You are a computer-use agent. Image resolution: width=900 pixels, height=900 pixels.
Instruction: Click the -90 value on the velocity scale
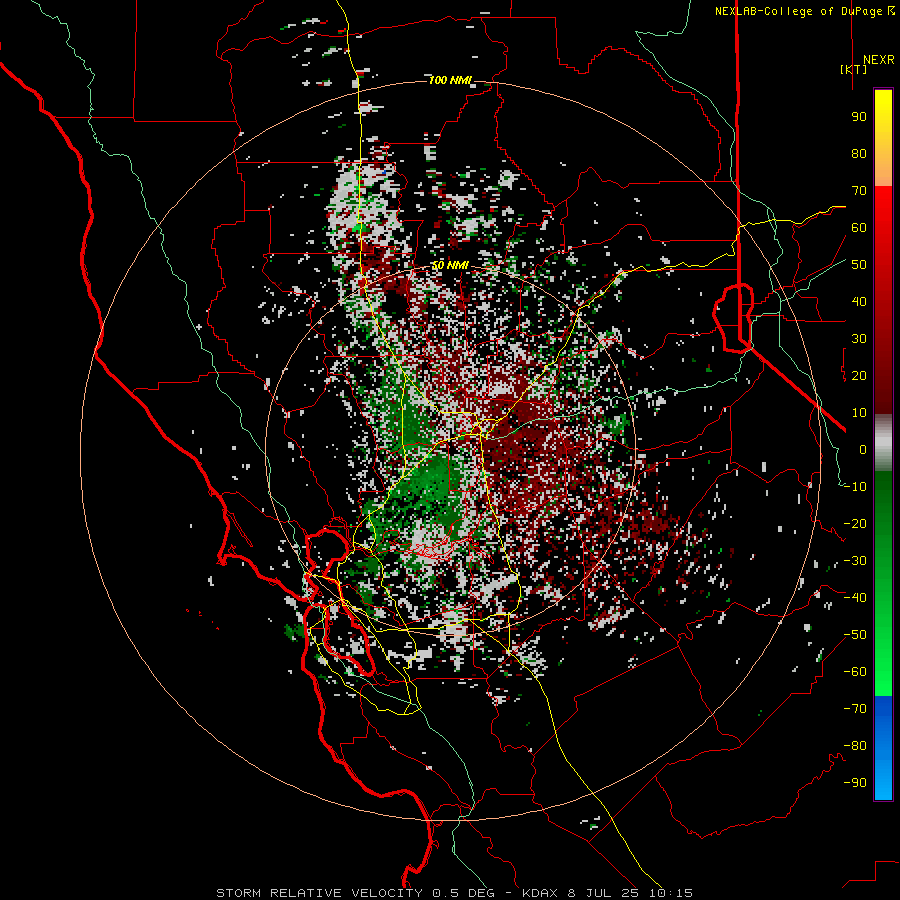[855, 783]
